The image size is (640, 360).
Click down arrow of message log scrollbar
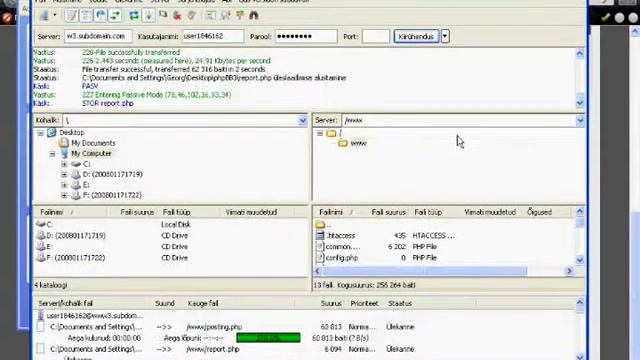(x=580, y=103)
